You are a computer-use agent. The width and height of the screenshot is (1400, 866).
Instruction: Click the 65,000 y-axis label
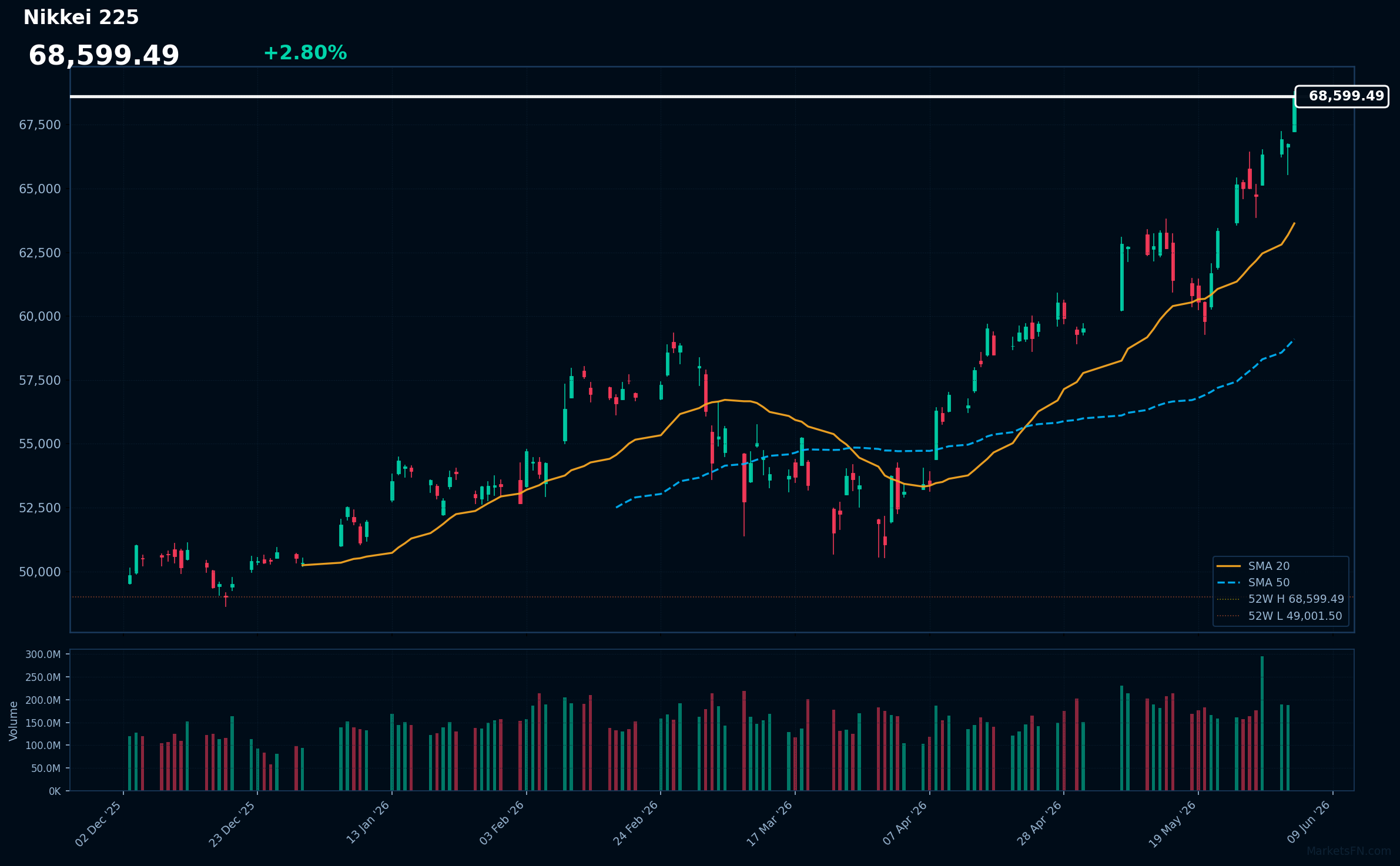(40, 189)
